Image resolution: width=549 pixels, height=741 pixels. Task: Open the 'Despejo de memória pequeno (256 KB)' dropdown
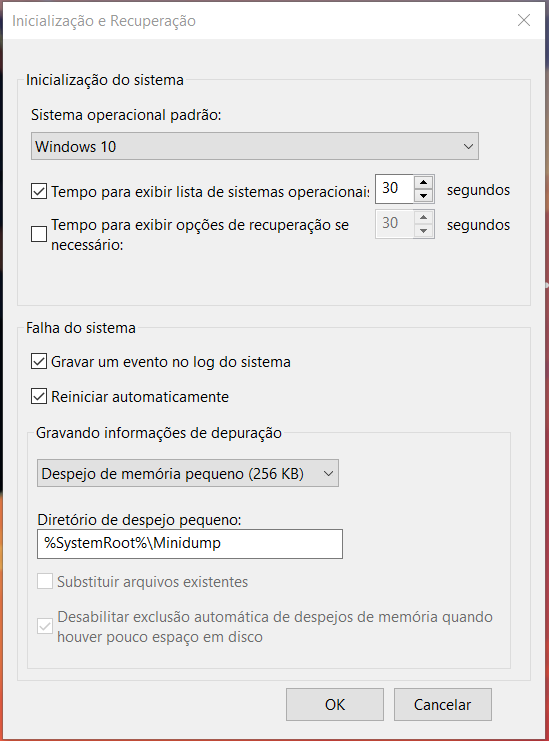tap(188, 473)
